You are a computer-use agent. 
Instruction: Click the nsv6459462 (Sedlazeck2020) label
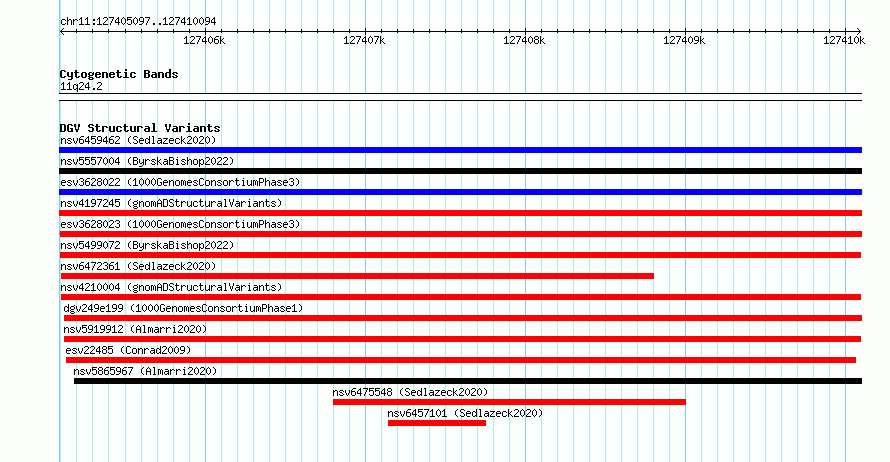(138, 140)
